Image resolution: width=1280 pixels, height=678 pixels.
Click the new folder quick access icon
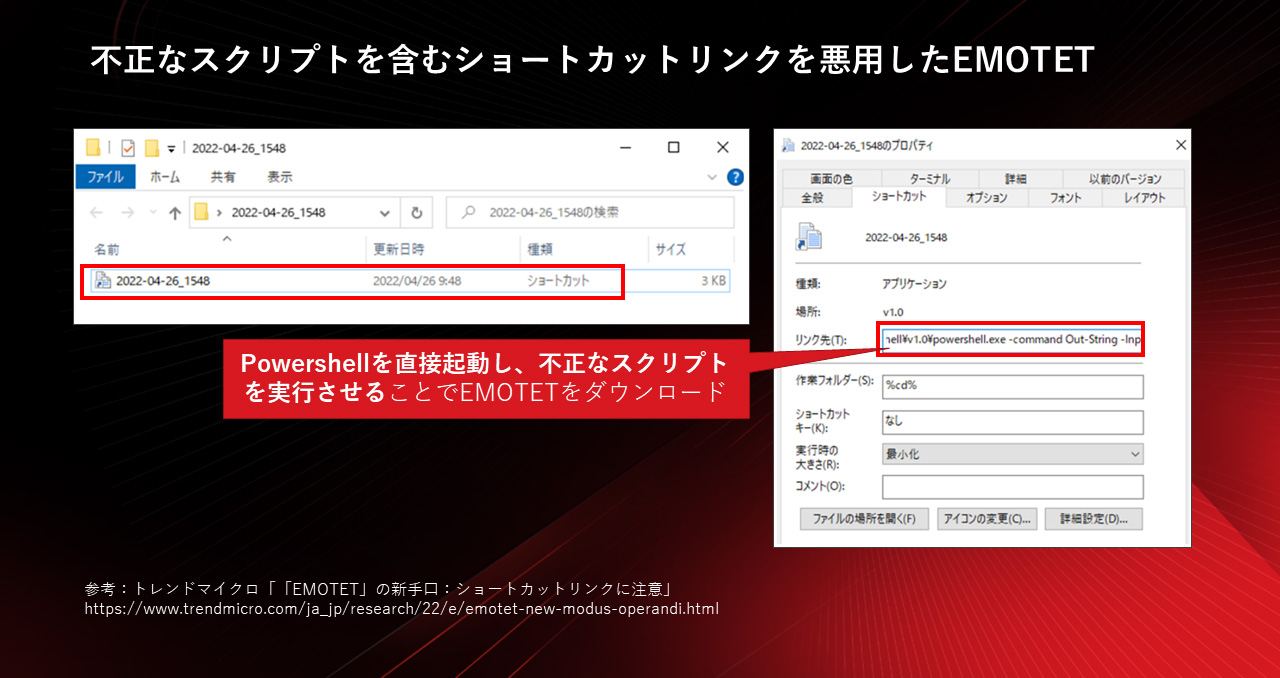(x=152, y=148)
